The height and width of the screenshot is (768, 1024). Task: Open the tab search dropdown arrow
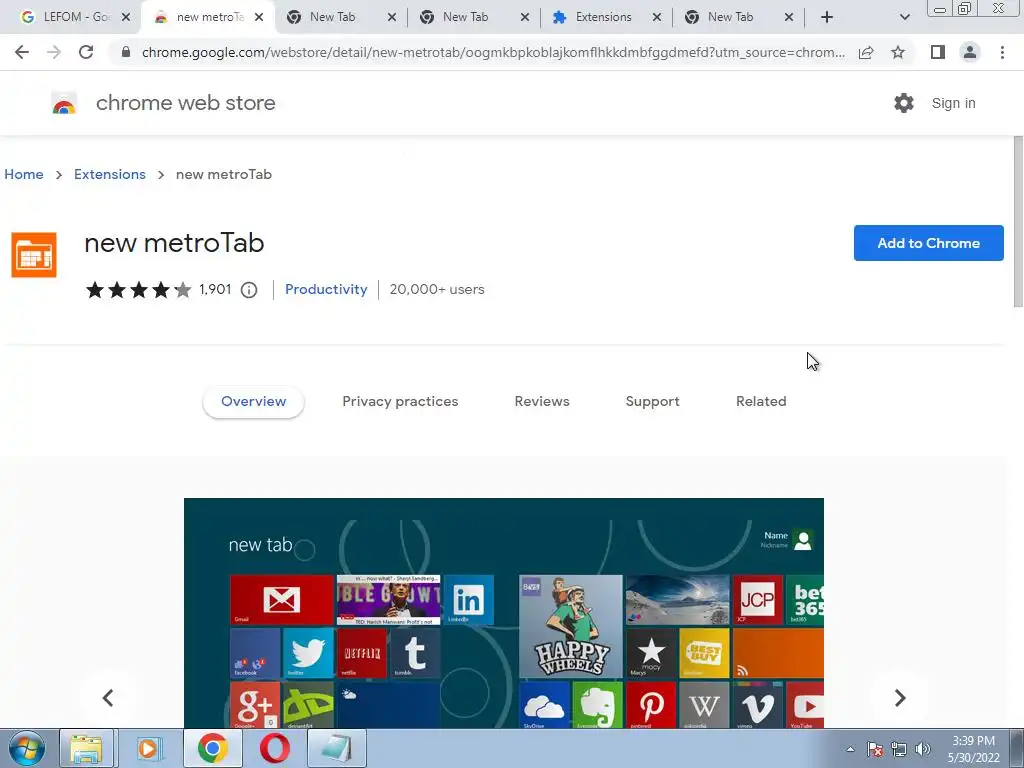click(x=904, y=17)
